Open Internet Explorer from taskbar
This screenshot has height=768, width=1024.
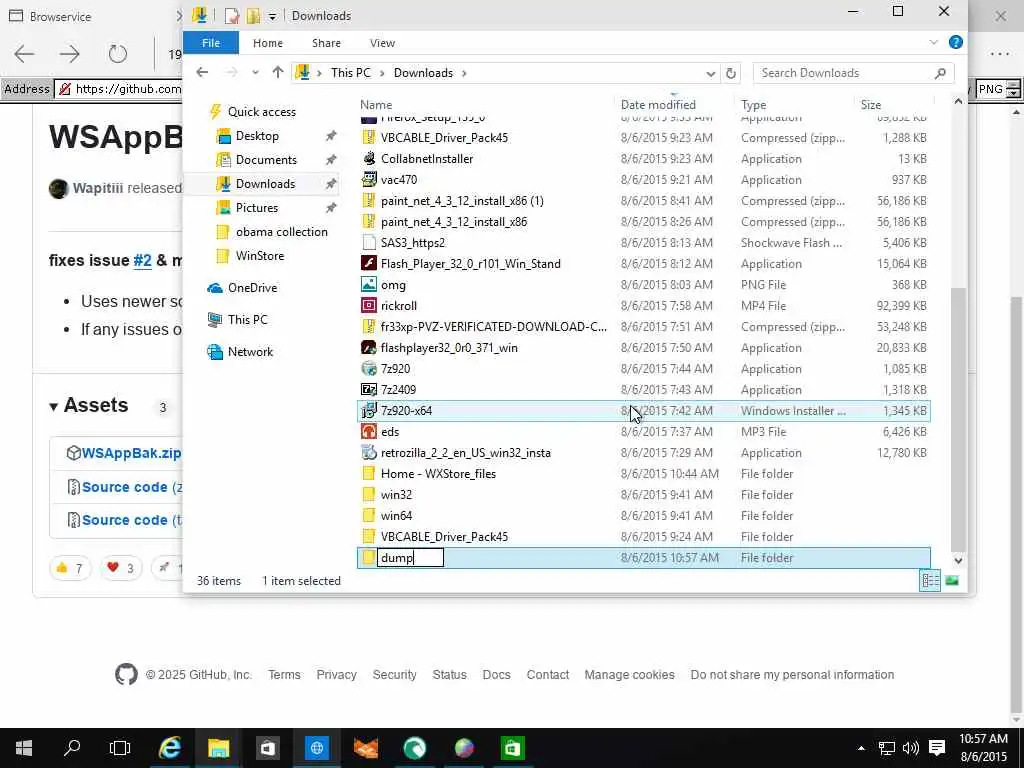(170, 748)
